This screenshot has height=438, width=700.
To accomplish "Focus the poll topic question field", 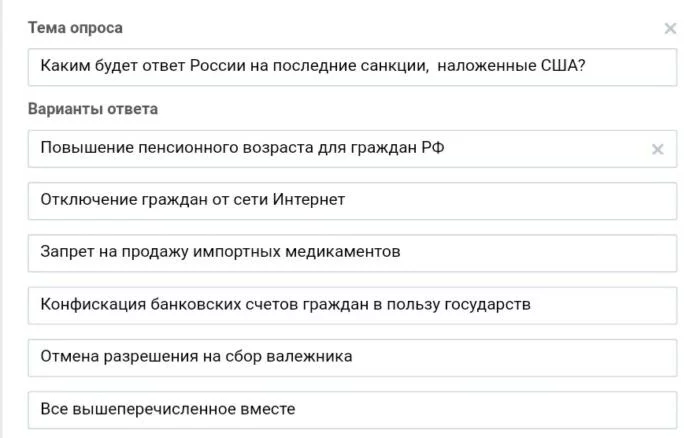I will [352, 67].
